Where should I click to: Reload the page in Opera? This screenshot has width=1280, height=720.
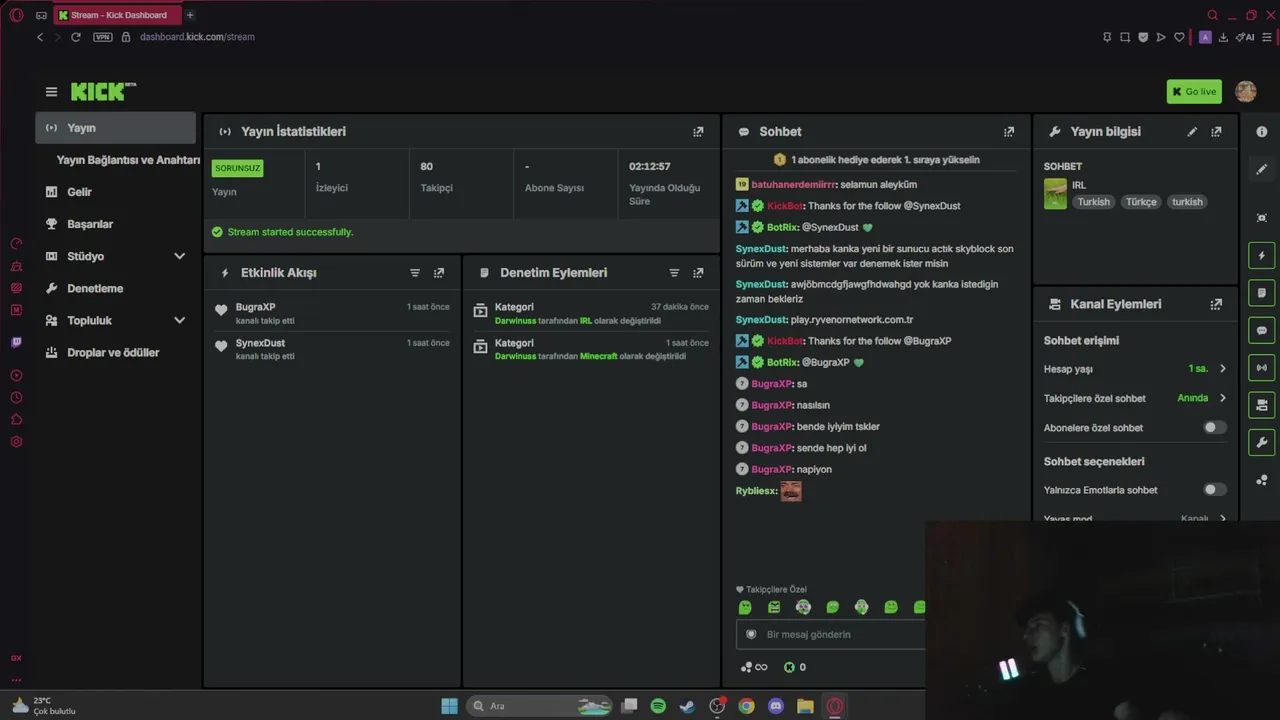[75, 37]
